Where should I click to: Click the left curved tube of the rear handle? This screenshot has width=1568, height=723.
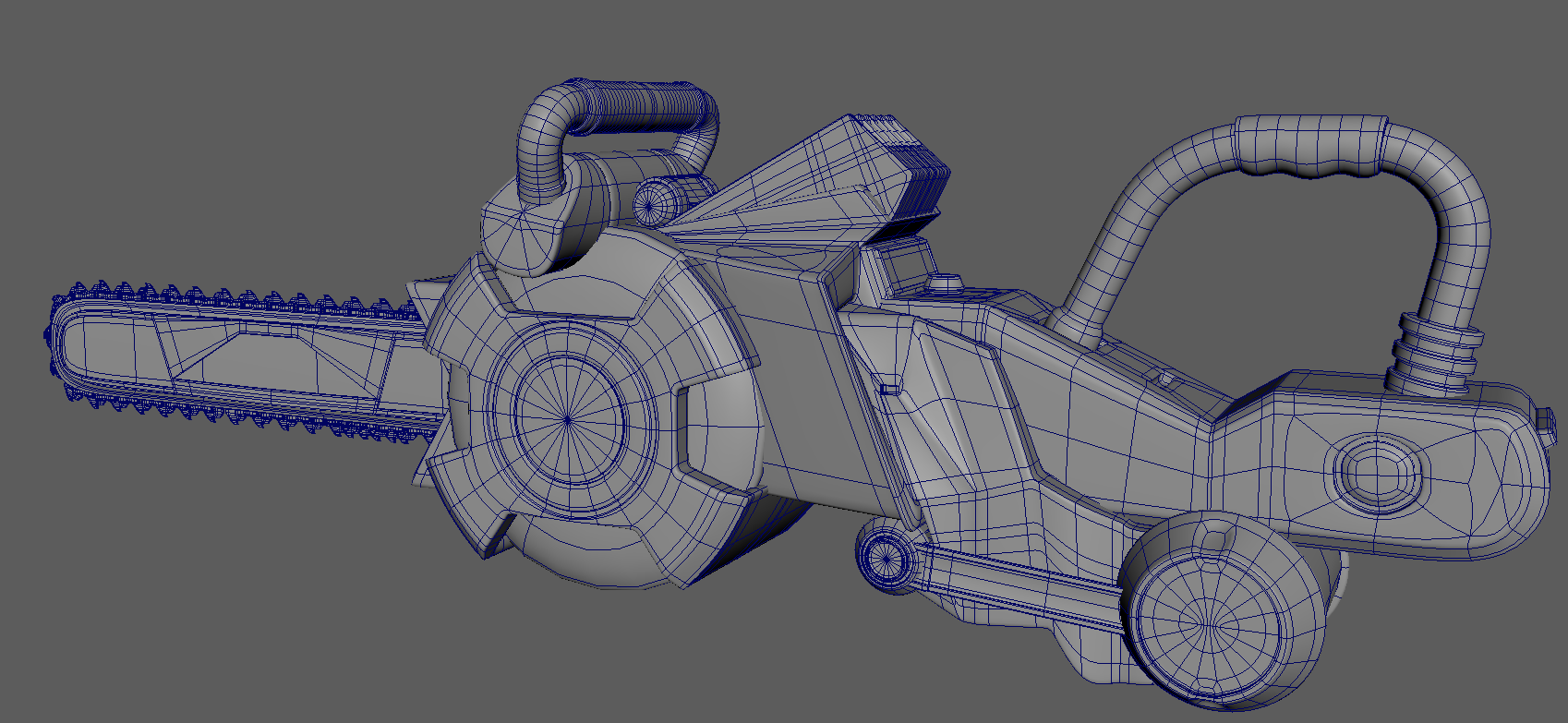coord(1117,240)
